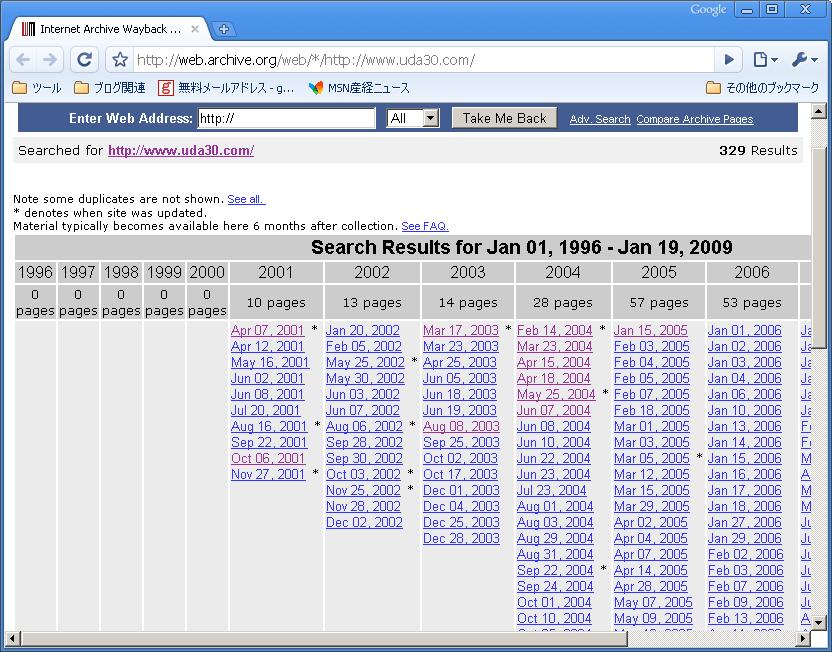The width and height of the screenshot is (832, 652).
Task: Click the browser Forward arrow
Action: pos(50,59)
